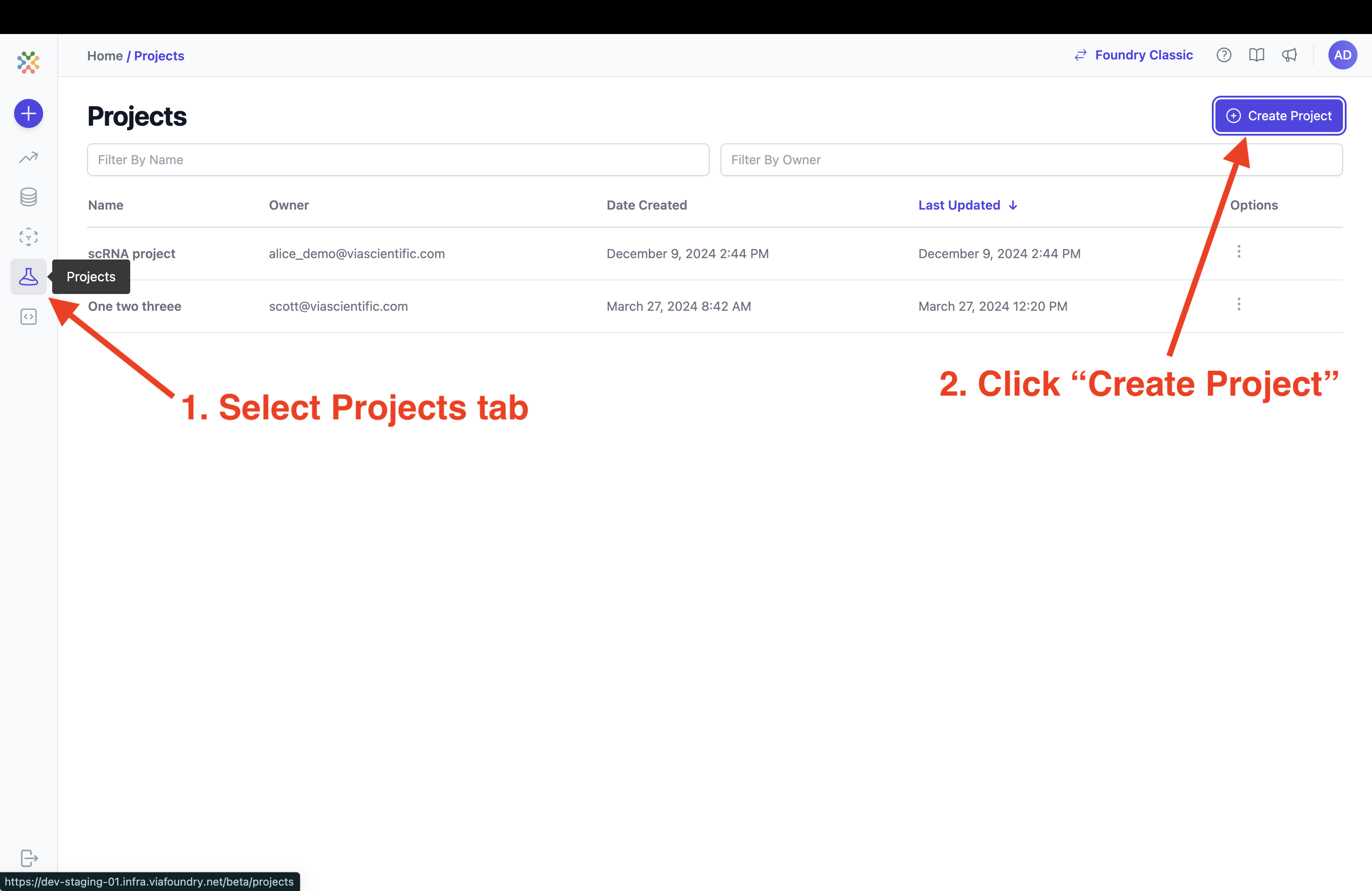Click the announcements megaphone icon
The width and height of the screenshot is (1372, 891).
1289,55
